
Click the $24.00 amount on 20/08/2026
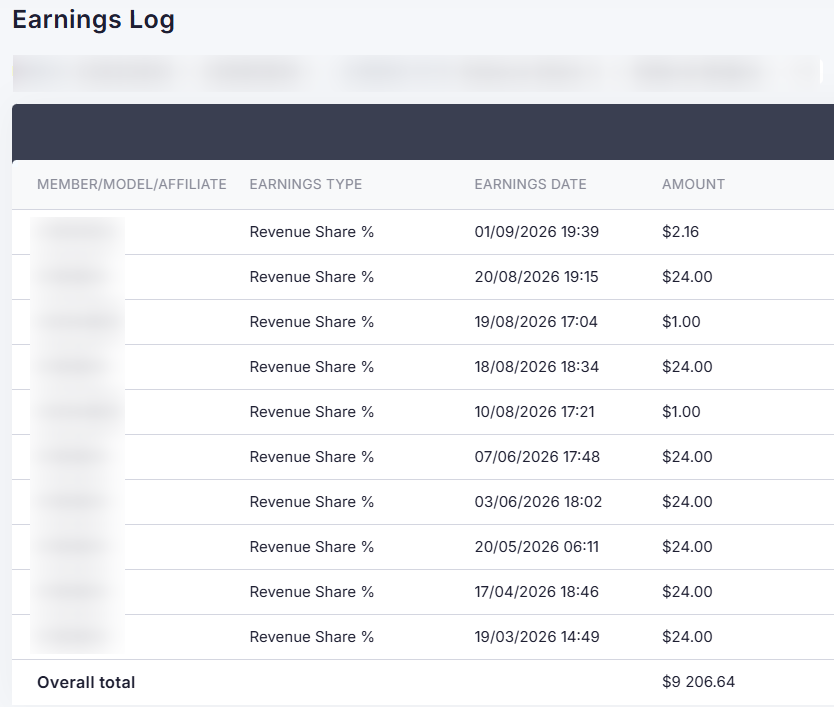(687, 277)
